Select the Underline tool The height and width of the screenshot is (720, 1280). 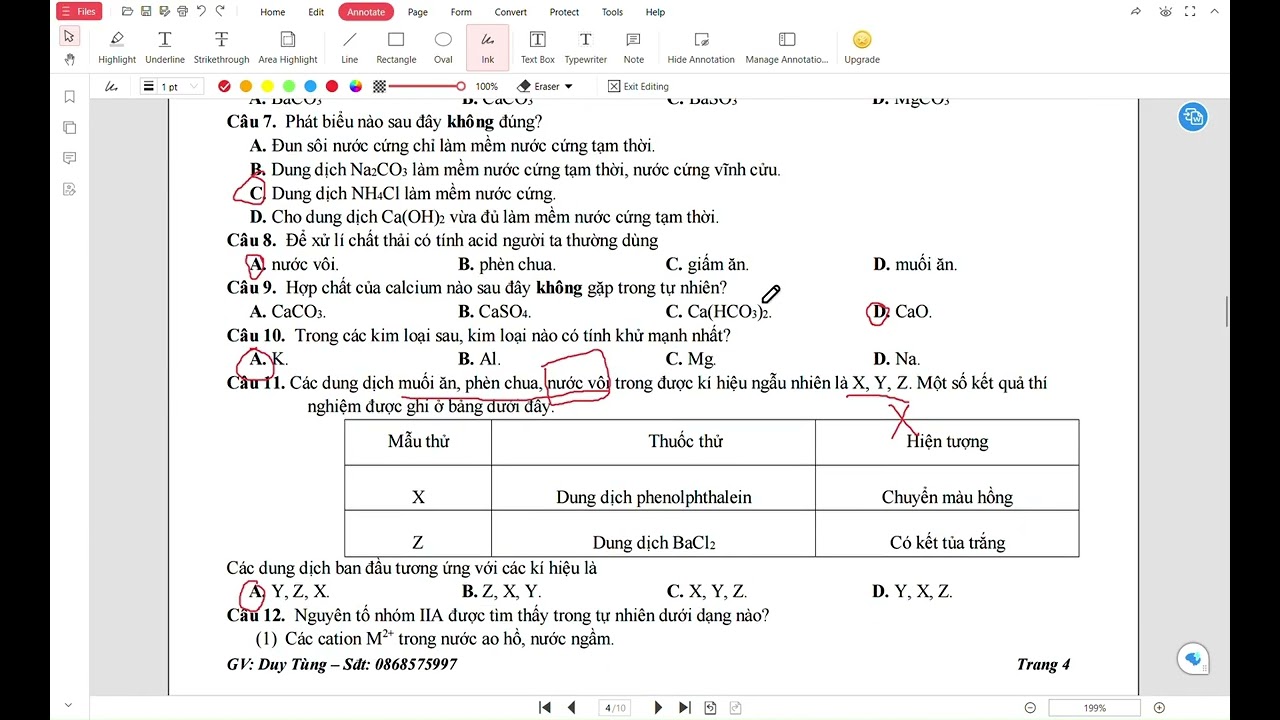pos(165,47)
